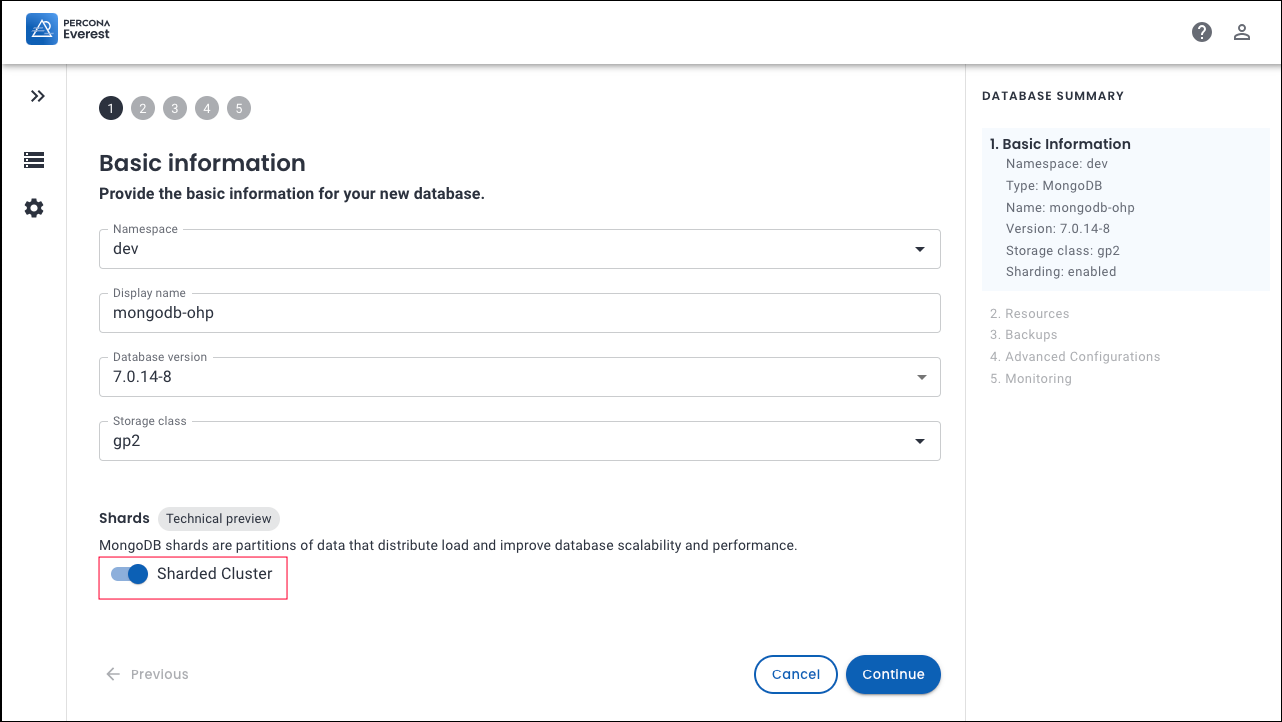Open the user account profile icon
Viewport: 1282px width, 722px height.
pos(1242,32)
